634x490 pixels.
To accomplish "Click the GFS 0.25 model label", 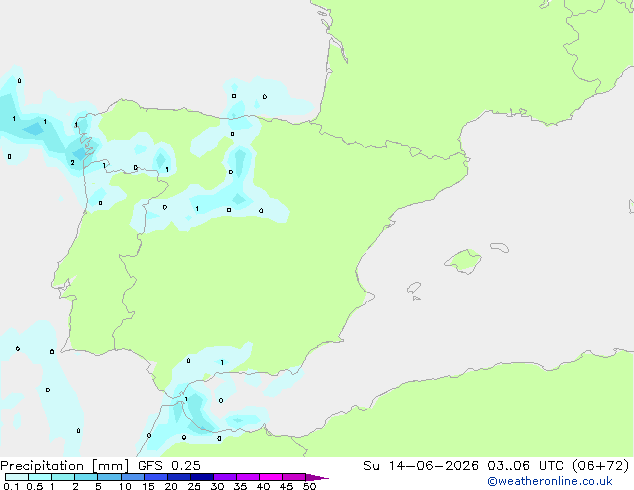I will (169, 466).
